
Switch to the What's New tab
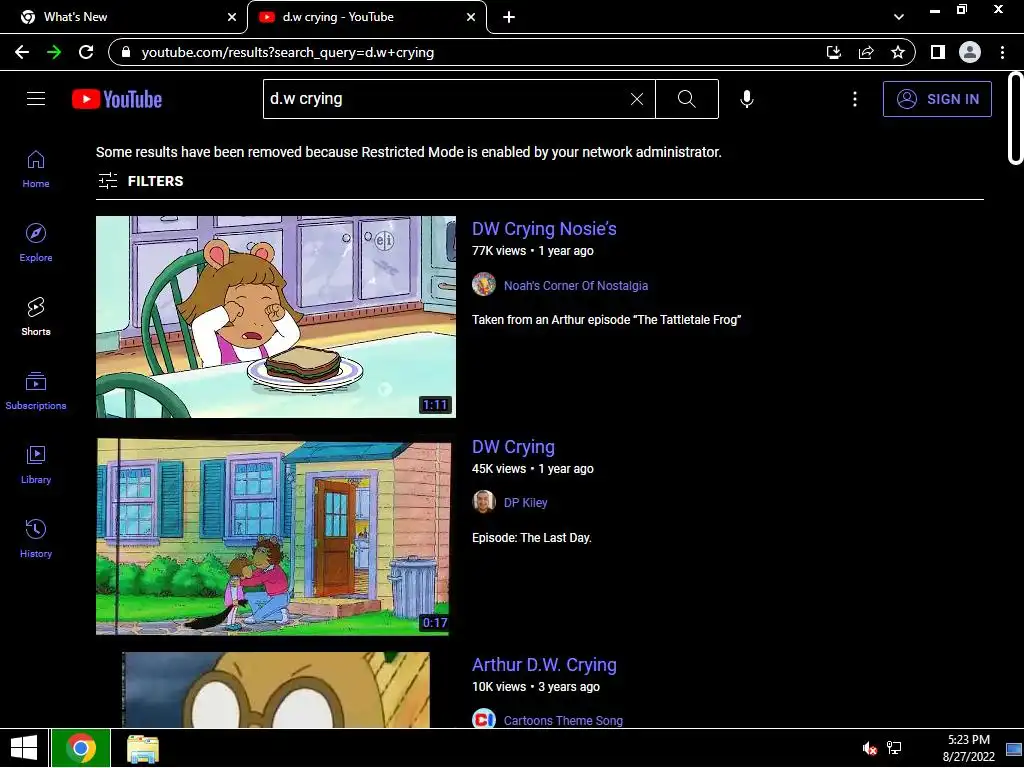pos(123,17)
